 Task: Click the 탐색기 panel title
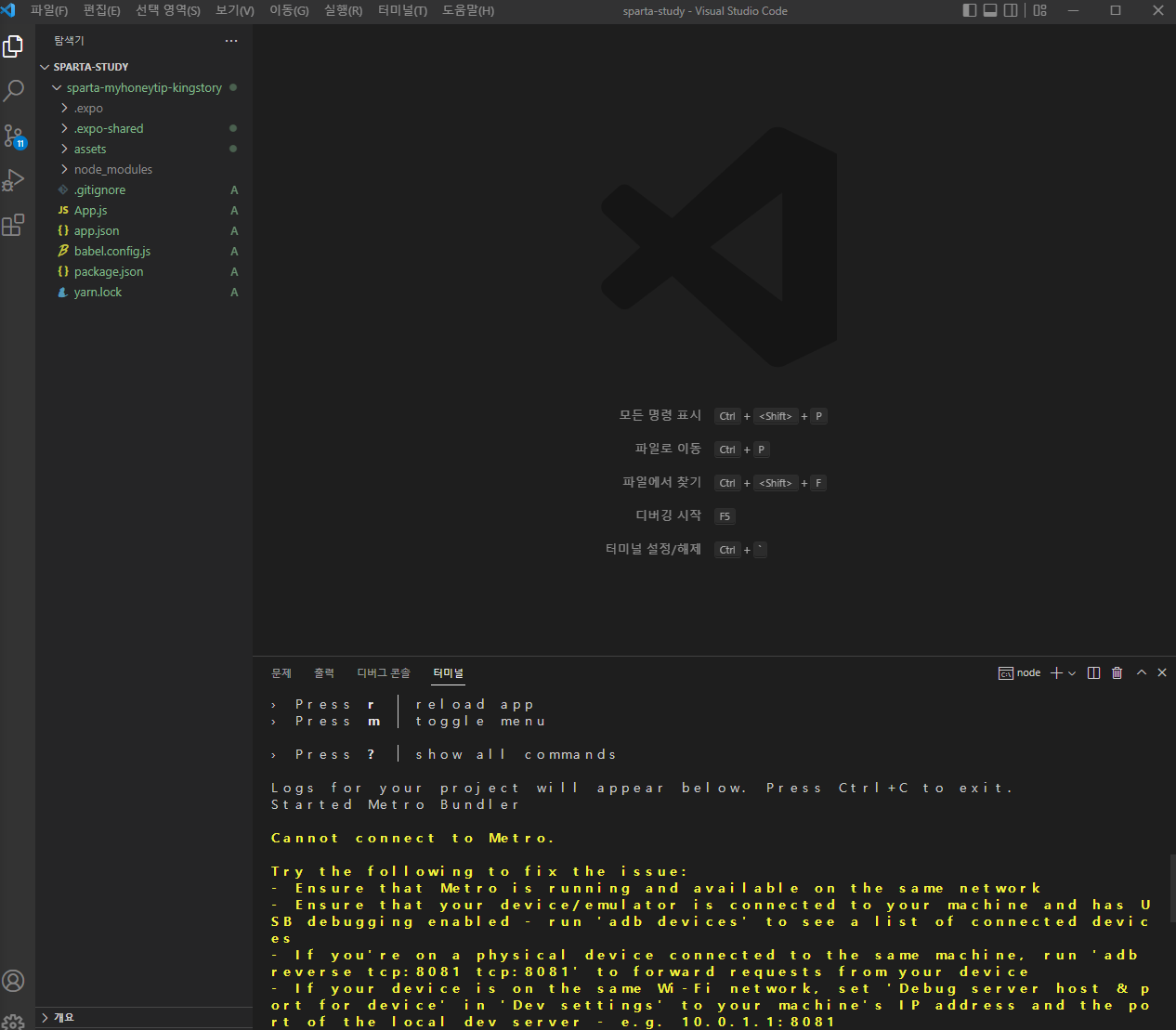coord(69,41)
